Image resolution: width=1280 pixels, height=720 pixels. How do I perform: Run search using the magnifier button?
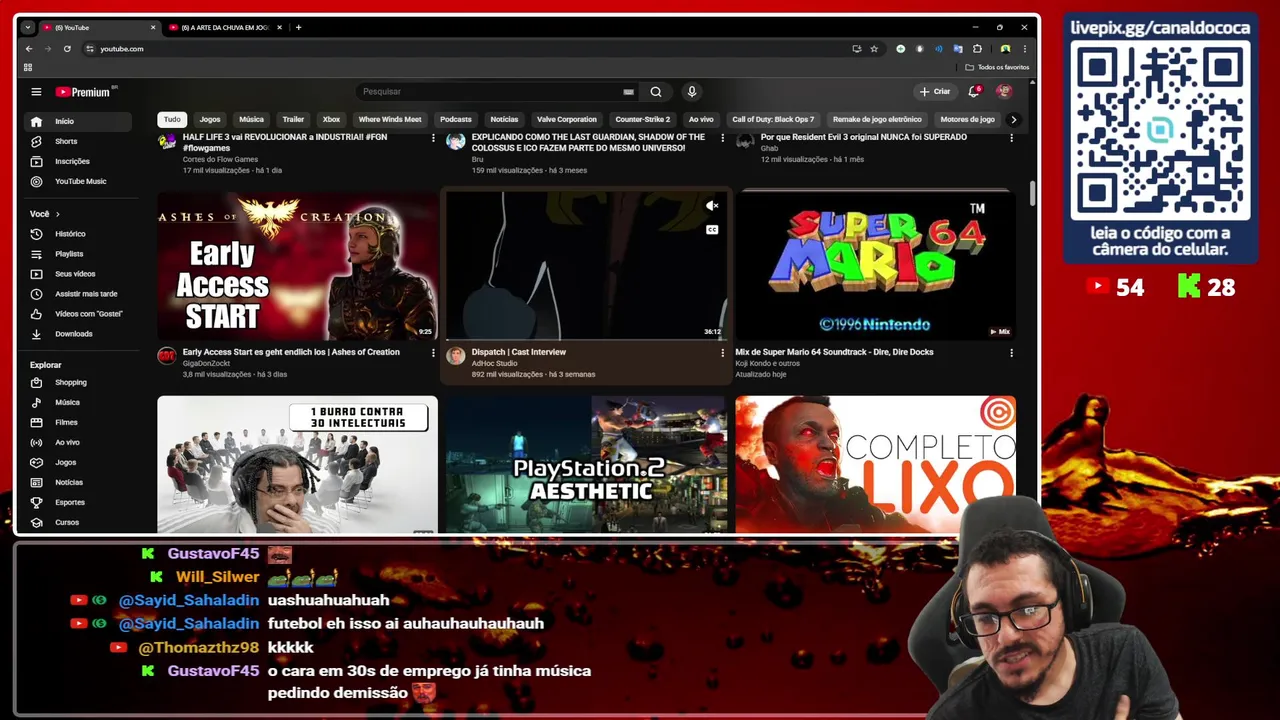pyautogui.click(x=656, y=92)
